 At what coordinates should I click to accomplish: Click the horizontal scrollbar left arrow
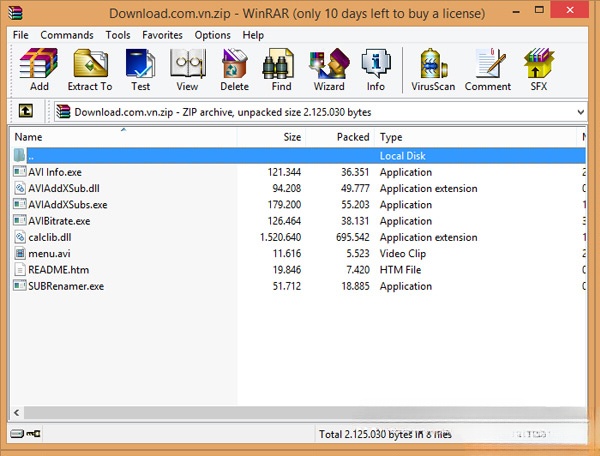click(x=16, y=412)
